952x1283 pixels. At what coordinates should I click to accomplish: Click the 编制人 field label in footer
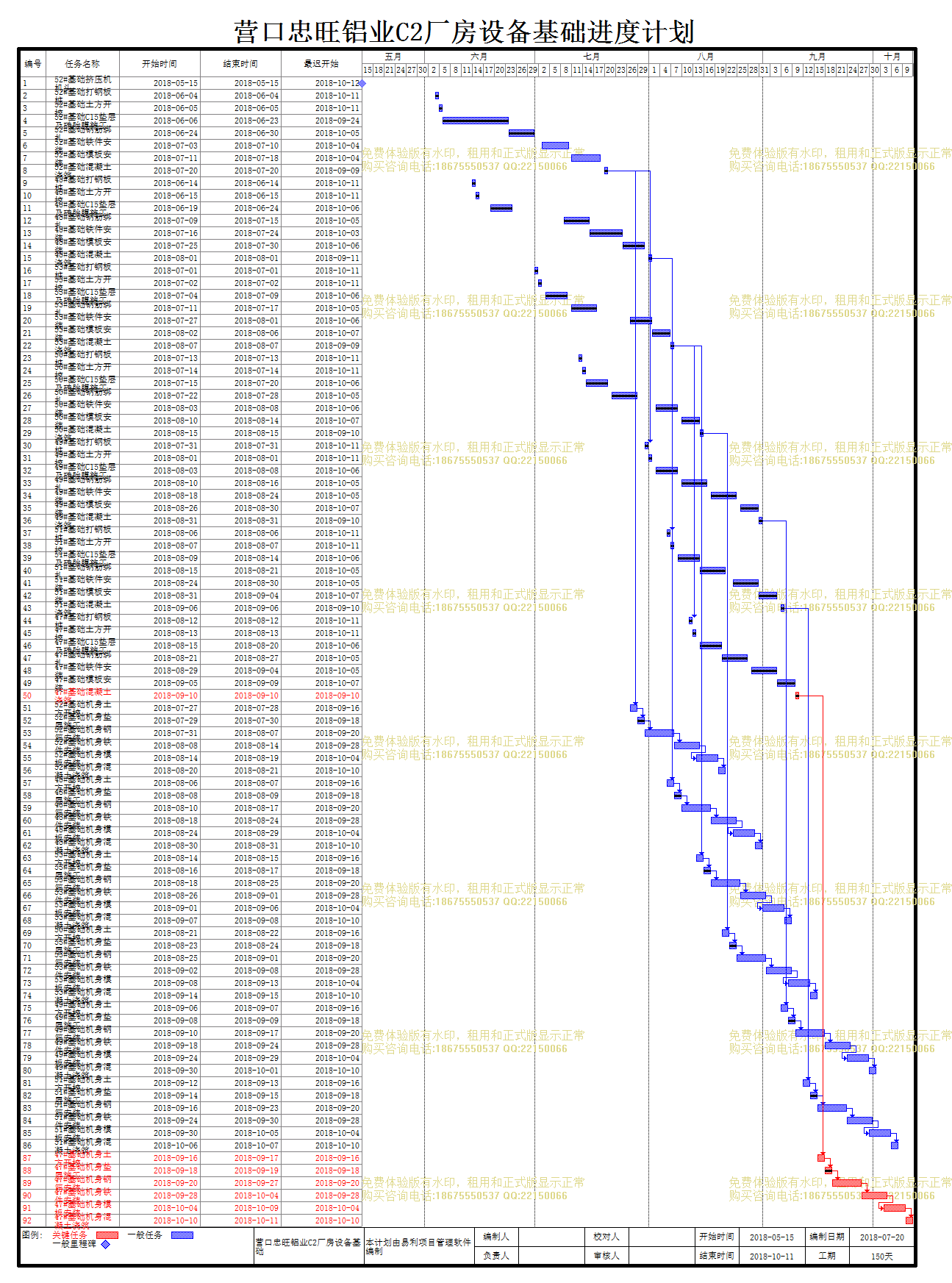click(496, 1237)
